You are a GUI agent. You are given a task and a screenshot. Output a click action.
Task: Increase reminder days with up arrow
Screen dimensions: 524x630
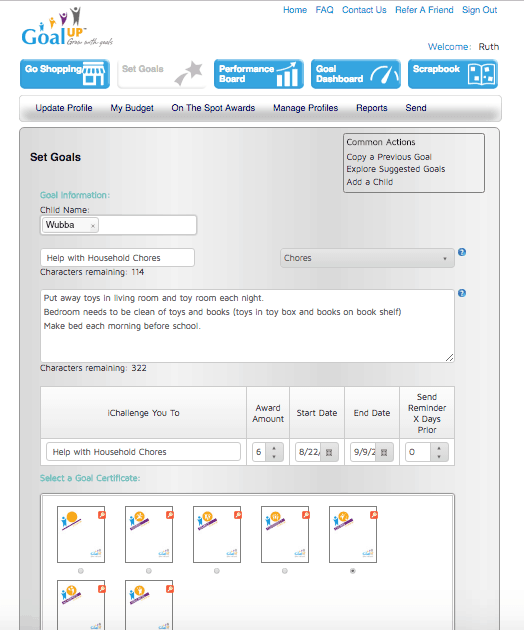[439, 448]
